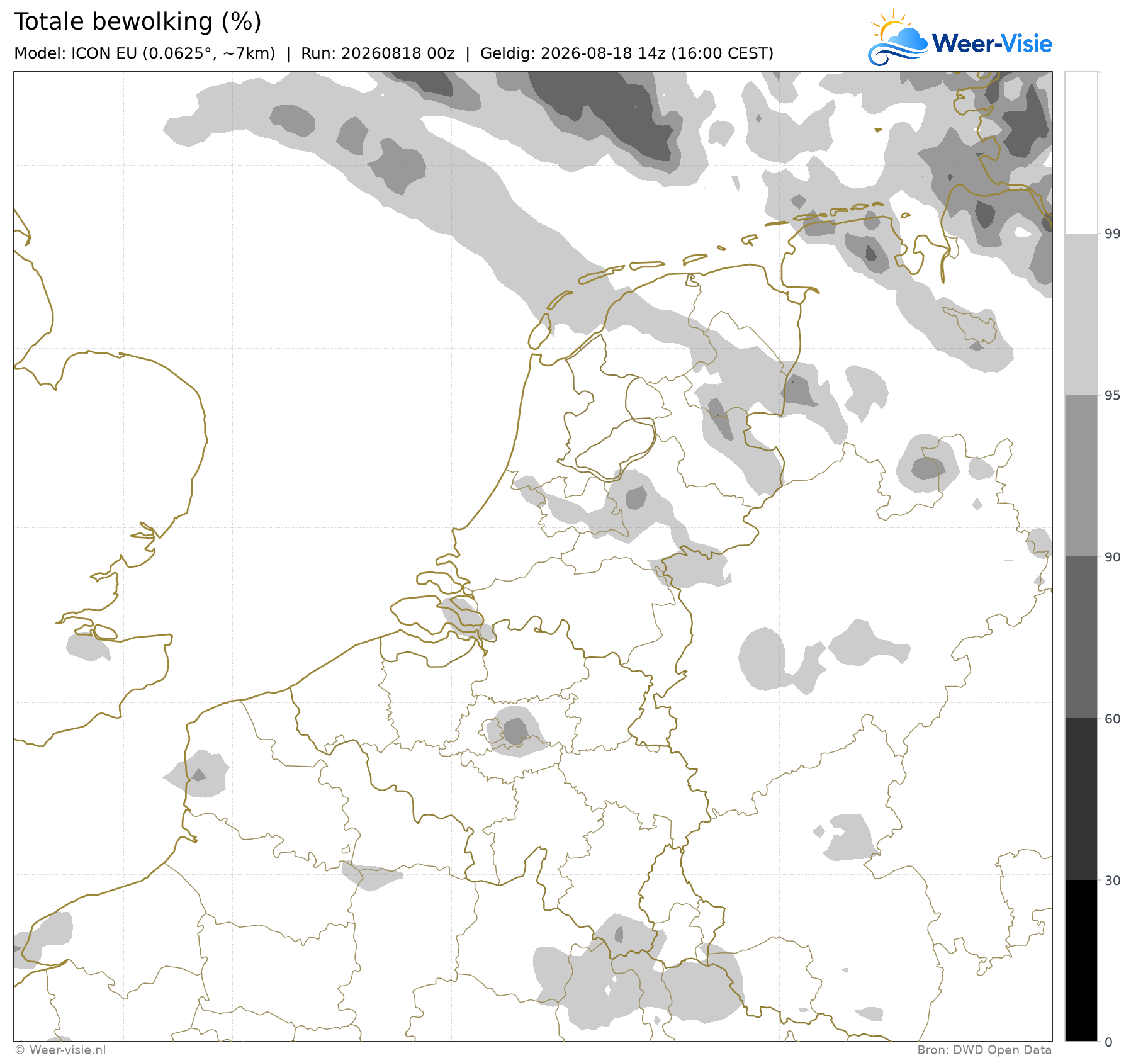Image resolution: width=1148 pixels, height=1058 pixels.
Task: Click the colorbar tick label 0
Action: pos(1109,1042)
